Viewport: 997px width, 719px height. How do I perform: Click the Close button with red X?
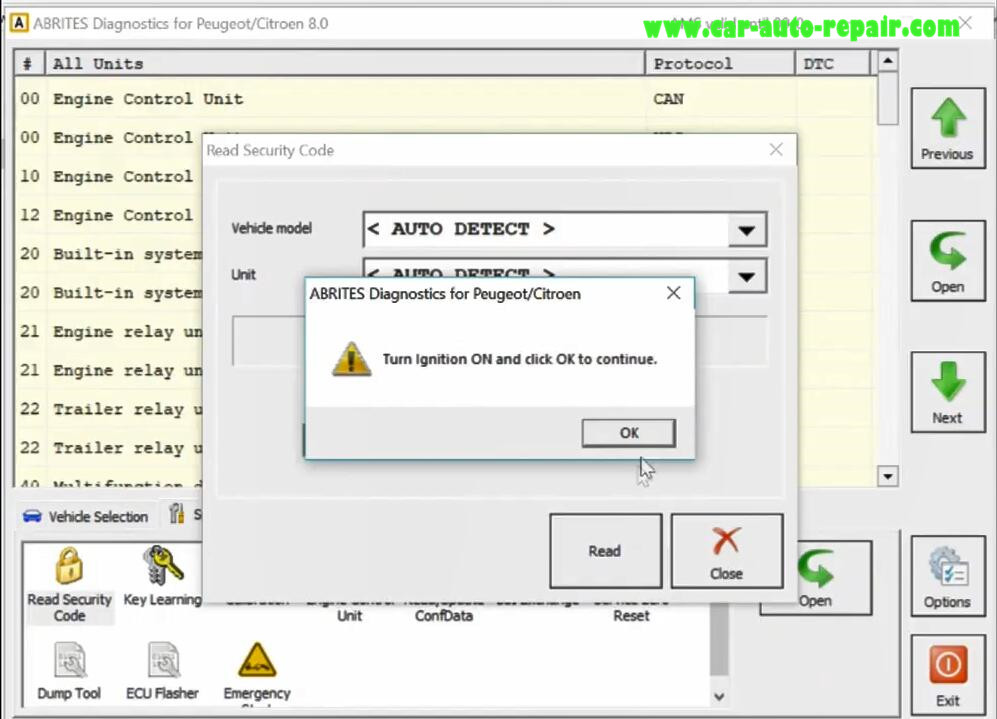pyautogui.click(x=727, y=551)
